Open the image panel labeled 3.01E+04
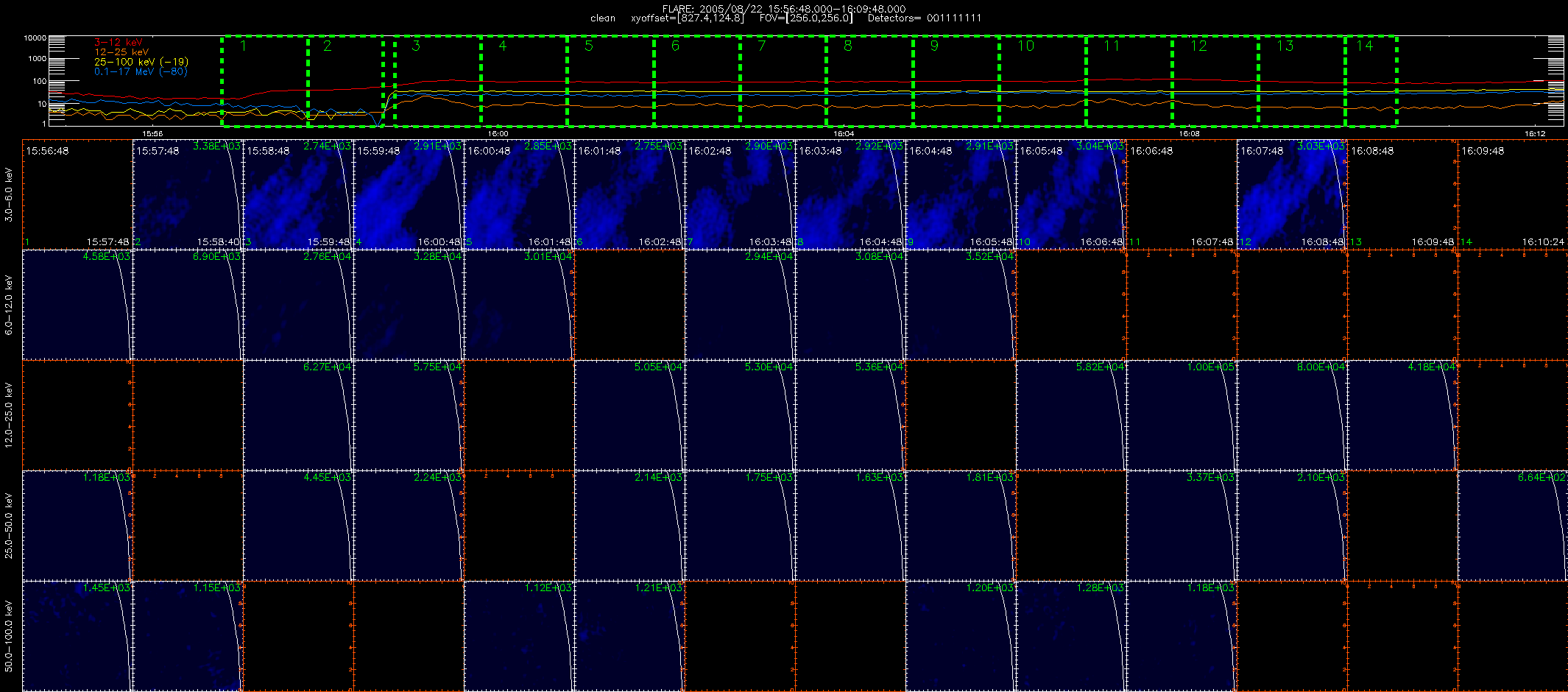This screenshot has width=1568, height=692. [x=519, y=305]
